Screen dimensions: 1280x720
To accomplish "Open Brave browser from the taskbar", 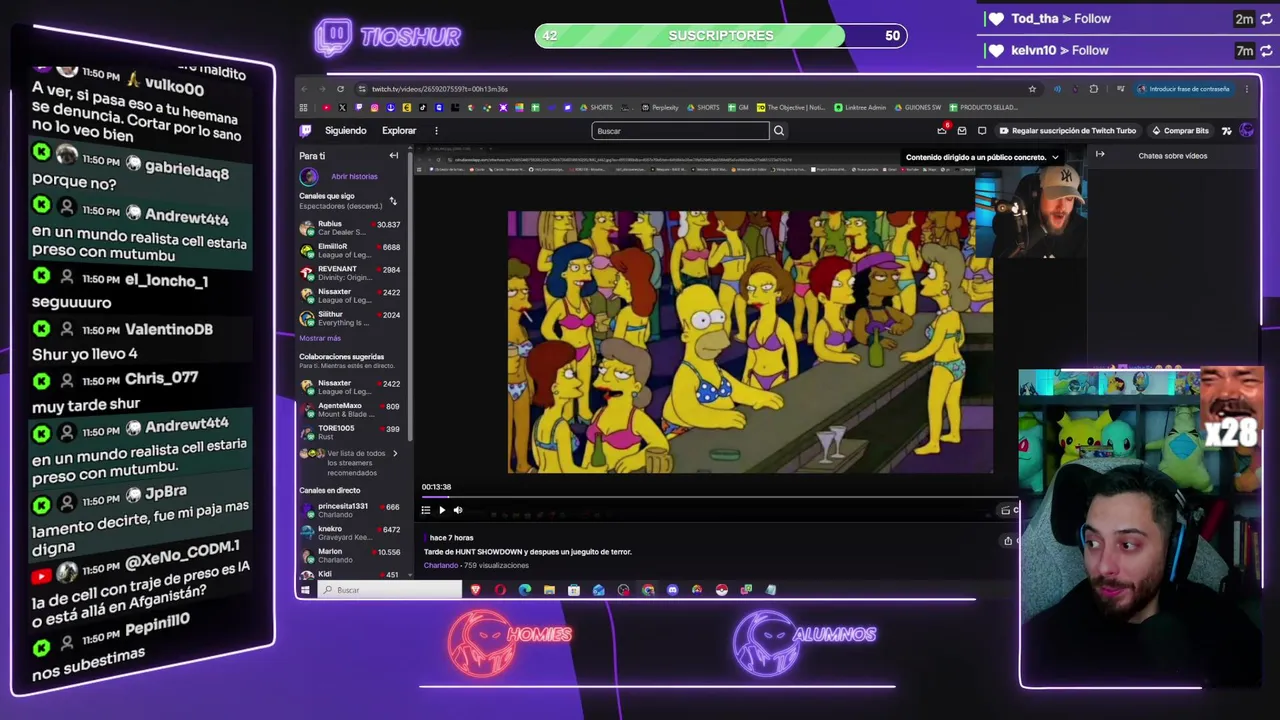I will click(x=476, y=590).
